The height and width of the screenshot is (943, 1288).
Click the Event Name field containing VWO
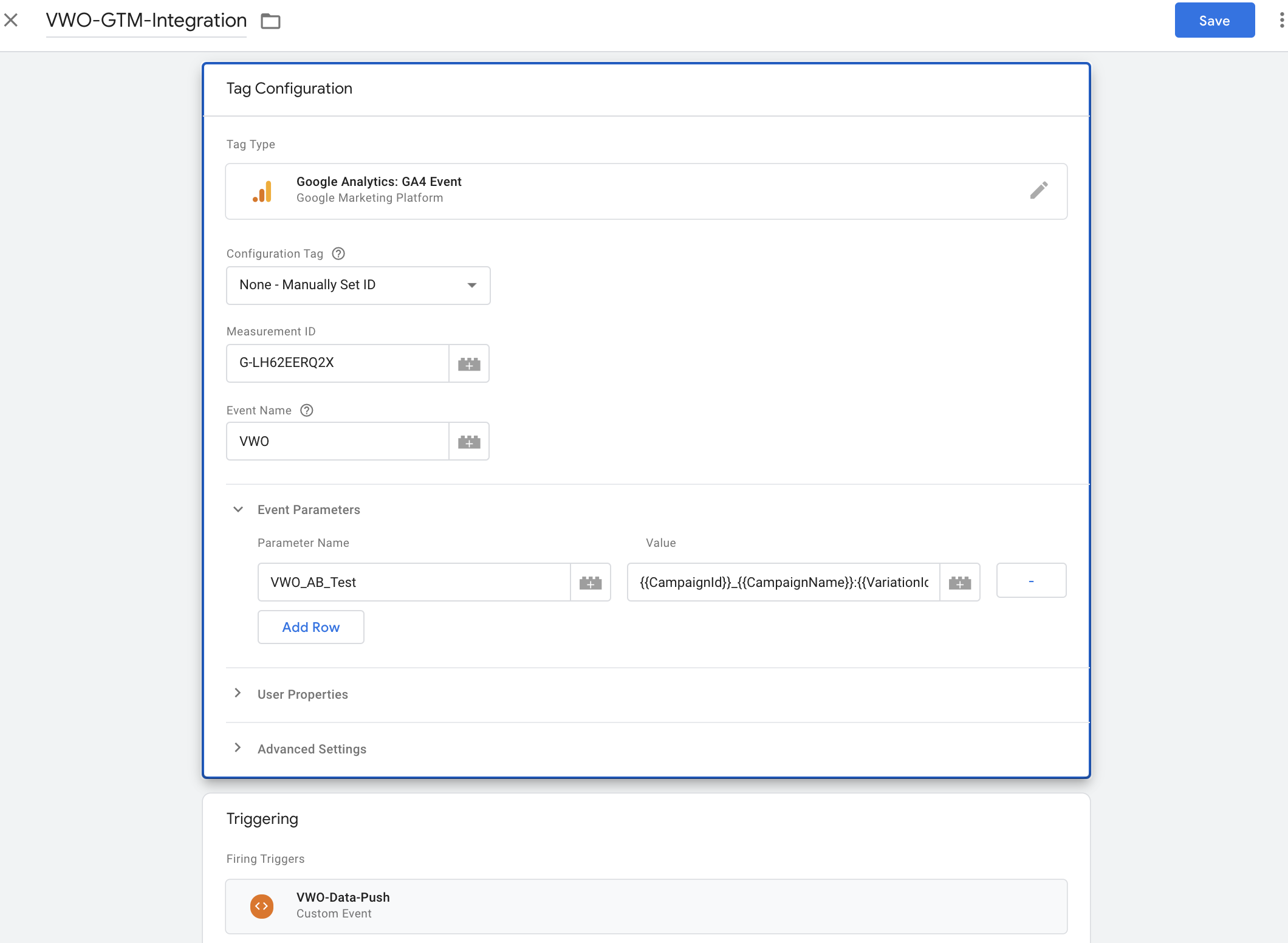point(338,441)
